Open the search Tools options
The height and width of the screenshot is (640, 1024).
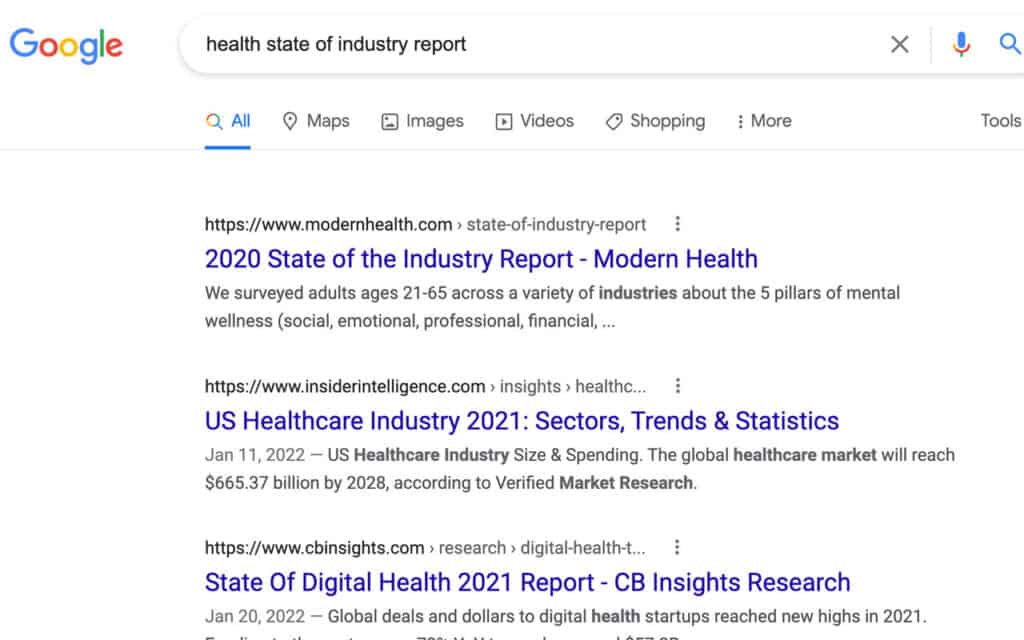[x=1000, y=120]
